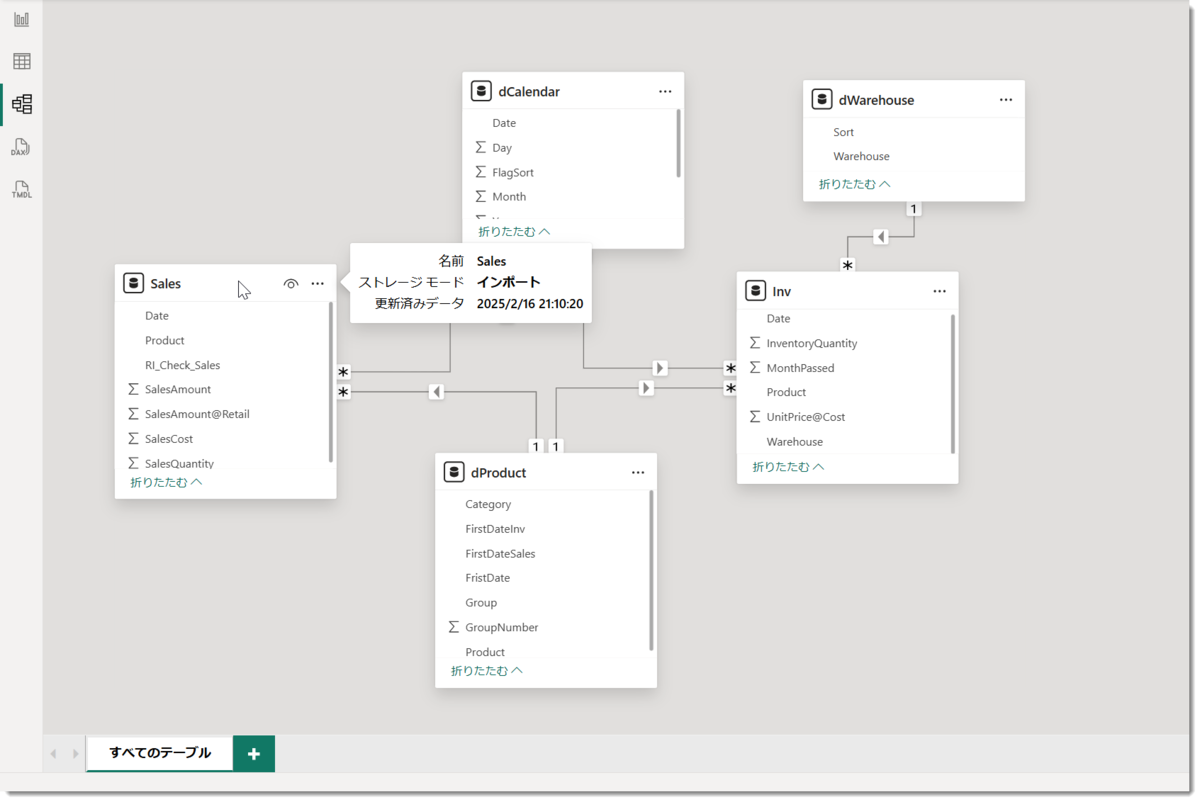Open more options for dCalendar table
This screenshot has width=1200, height=802.
(665, 91)
